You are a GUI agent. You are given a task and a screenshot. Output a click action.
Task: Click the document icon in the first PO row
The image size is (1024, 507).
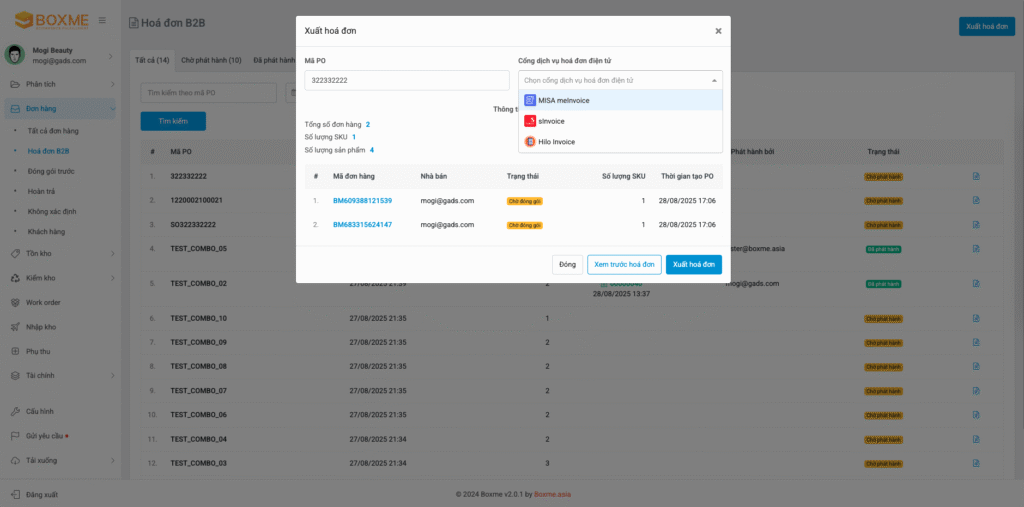(976, 176)
